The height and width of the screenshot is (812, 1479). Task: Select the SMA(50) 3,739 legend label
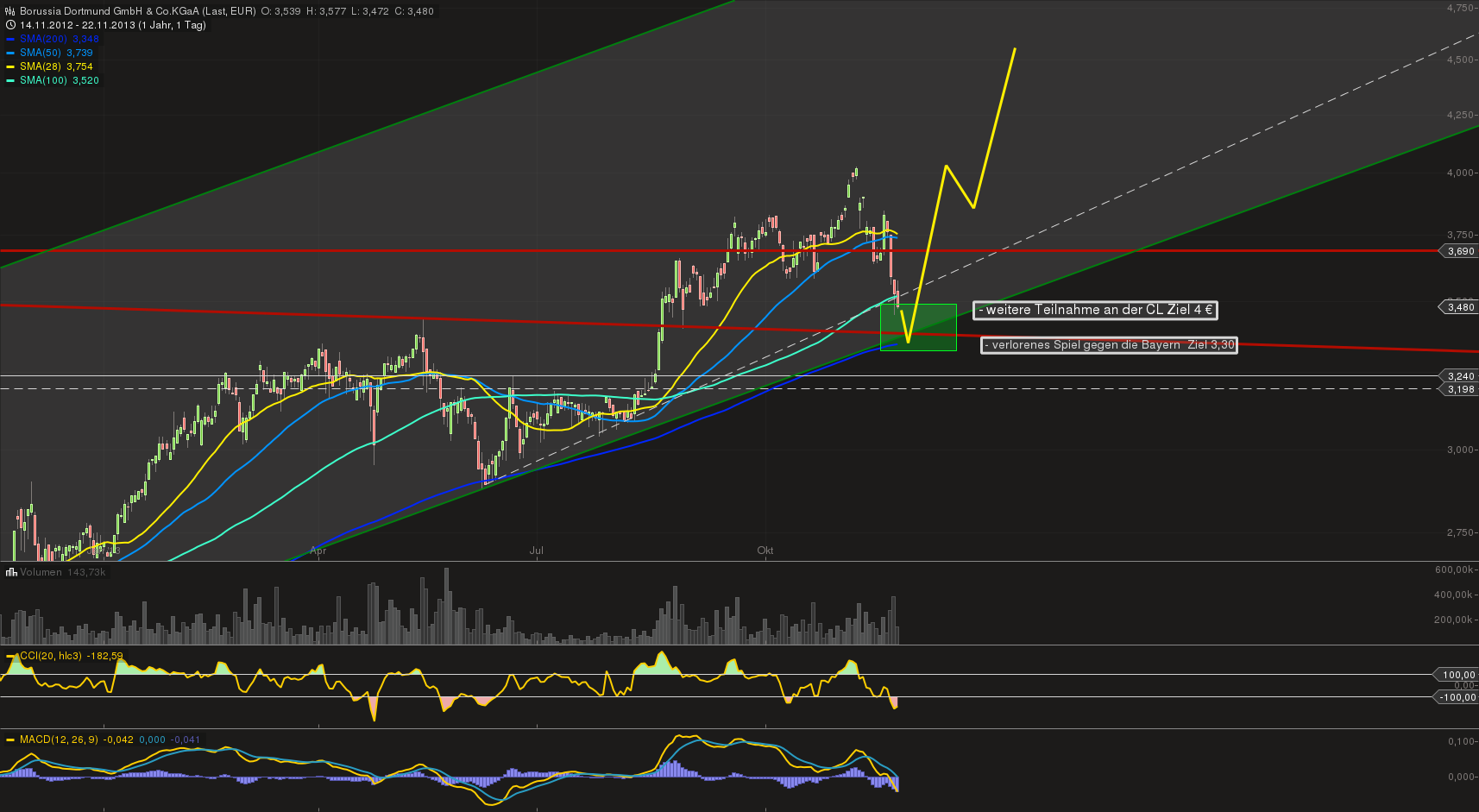56,53
